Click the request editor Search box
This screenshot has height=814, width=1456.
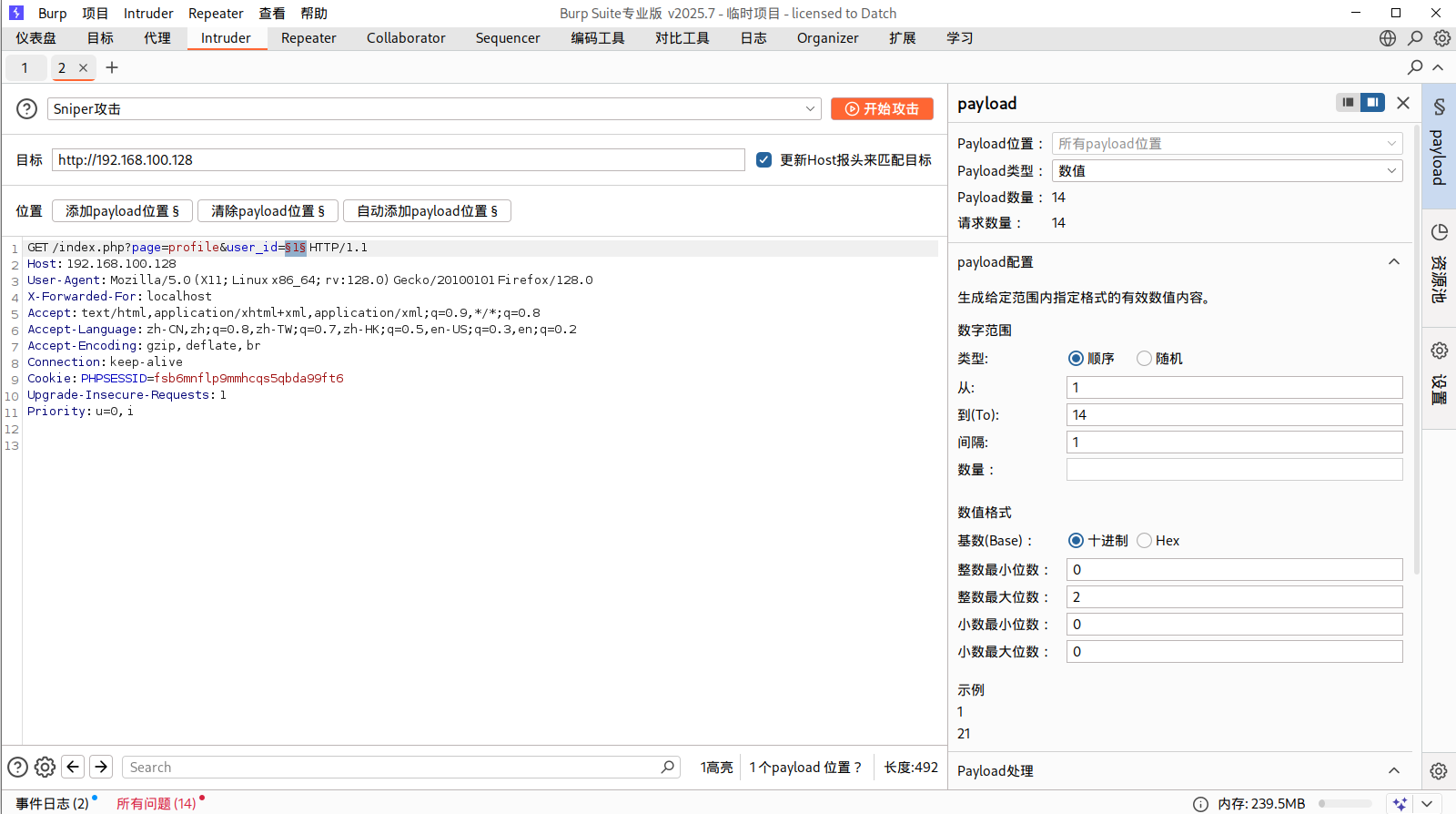(400, 767)
